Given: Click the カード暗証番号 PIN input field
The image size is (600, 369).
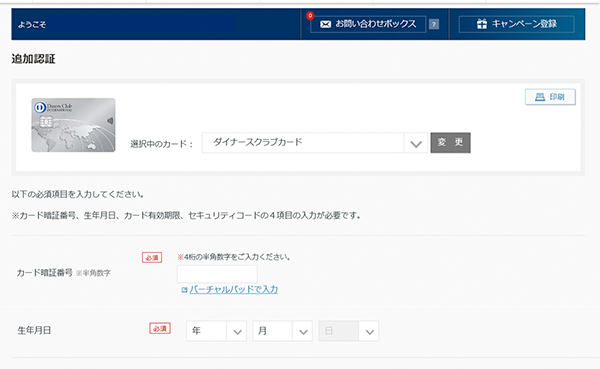Looking at the screenshot, I should (217, 274).
